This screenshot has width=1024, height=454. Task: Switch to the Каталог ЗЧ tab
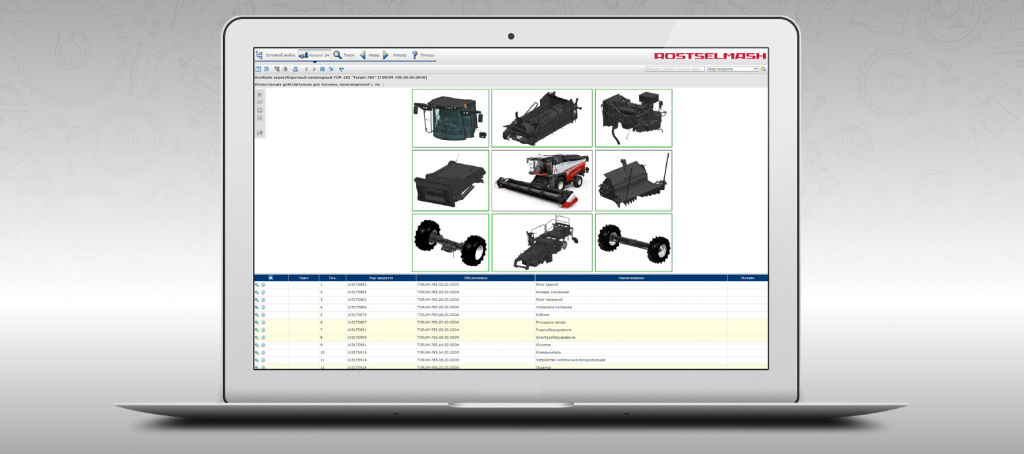tap(313, 56)
